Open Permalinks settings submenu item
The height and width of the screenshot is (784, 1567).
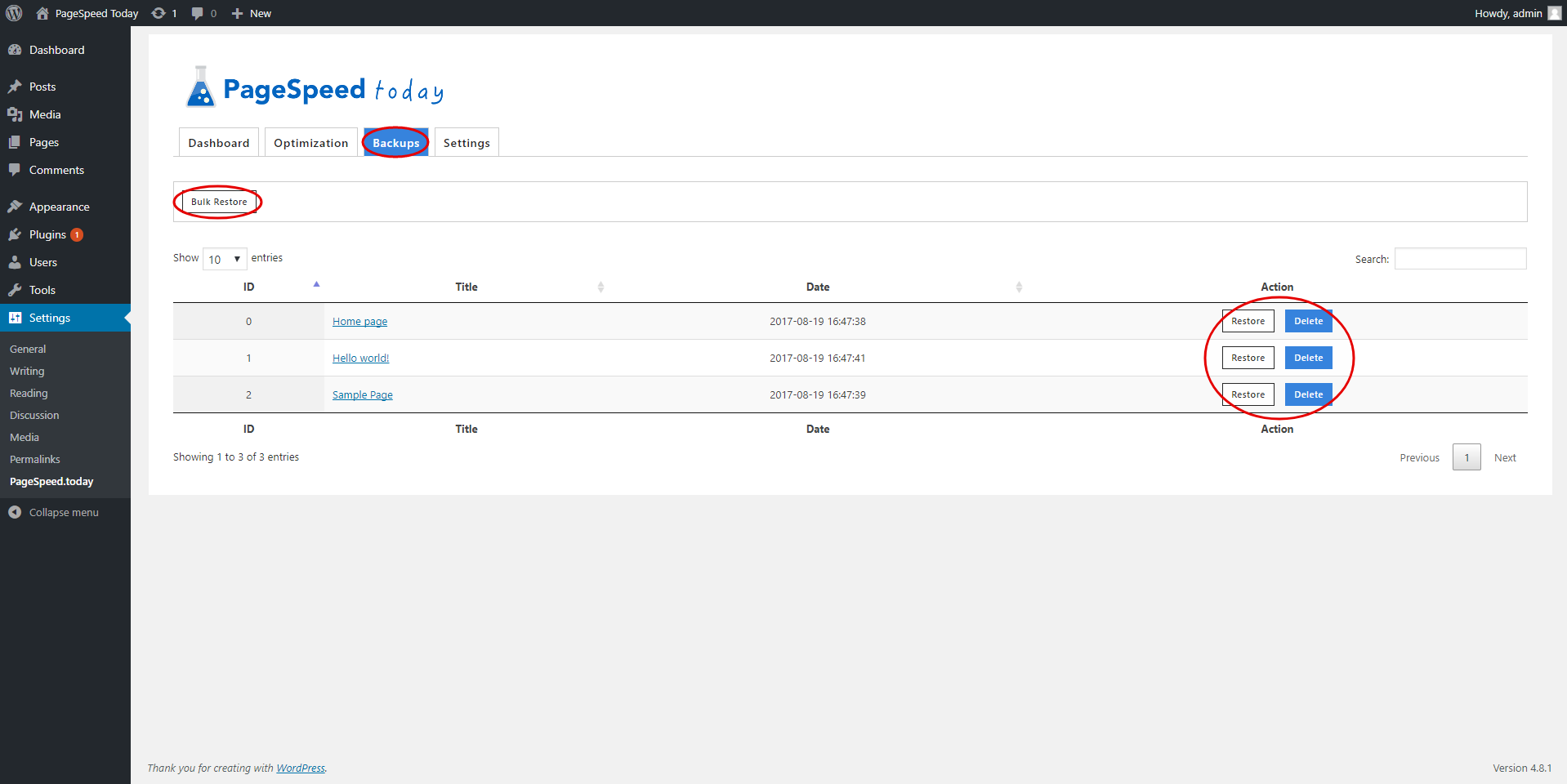(35, 459)
